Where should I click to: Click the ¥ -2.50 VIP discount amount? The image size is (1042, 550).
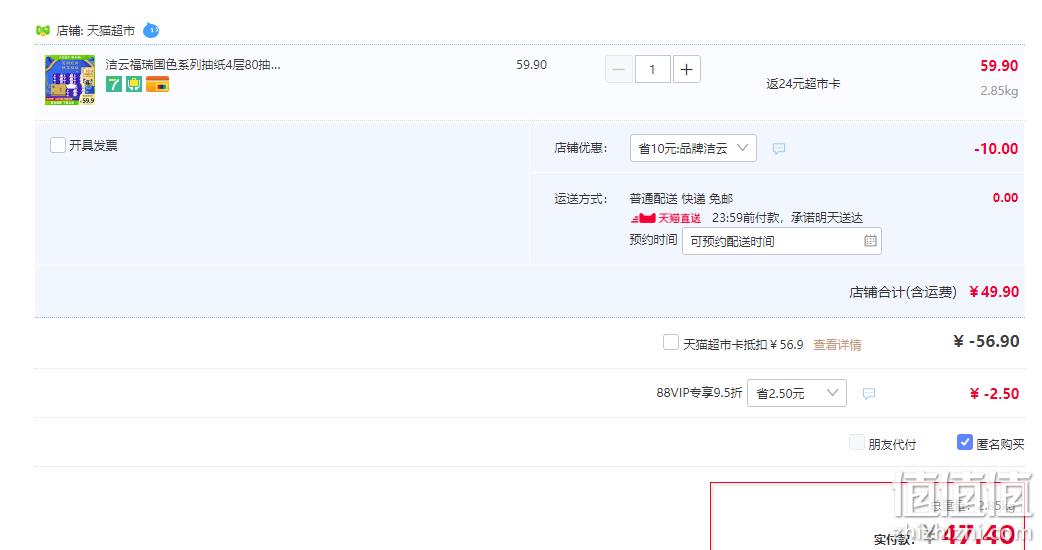coord(994,394)
